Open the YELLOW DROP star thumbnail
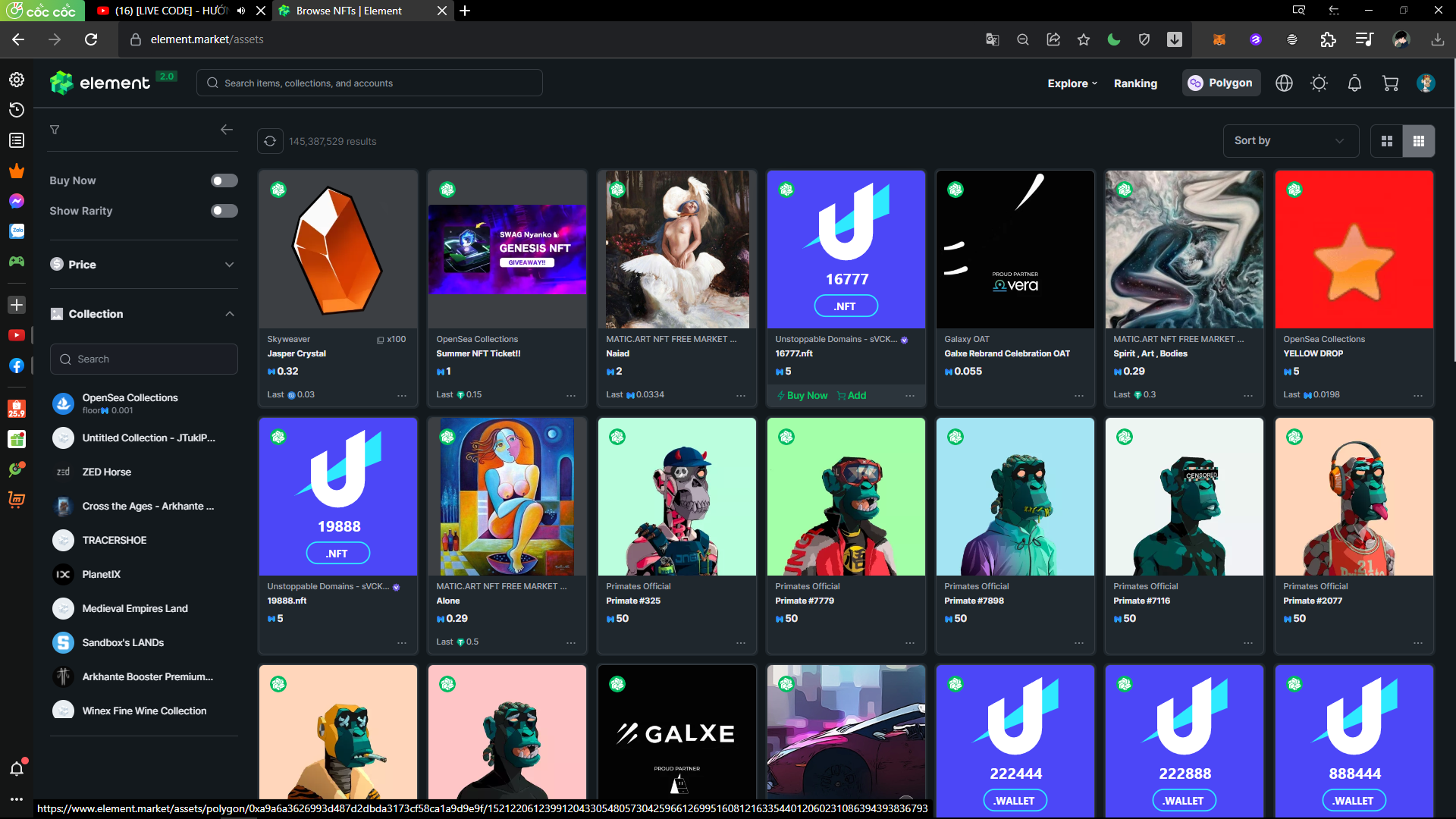The image size is (1456, 819). [1354, 249]
